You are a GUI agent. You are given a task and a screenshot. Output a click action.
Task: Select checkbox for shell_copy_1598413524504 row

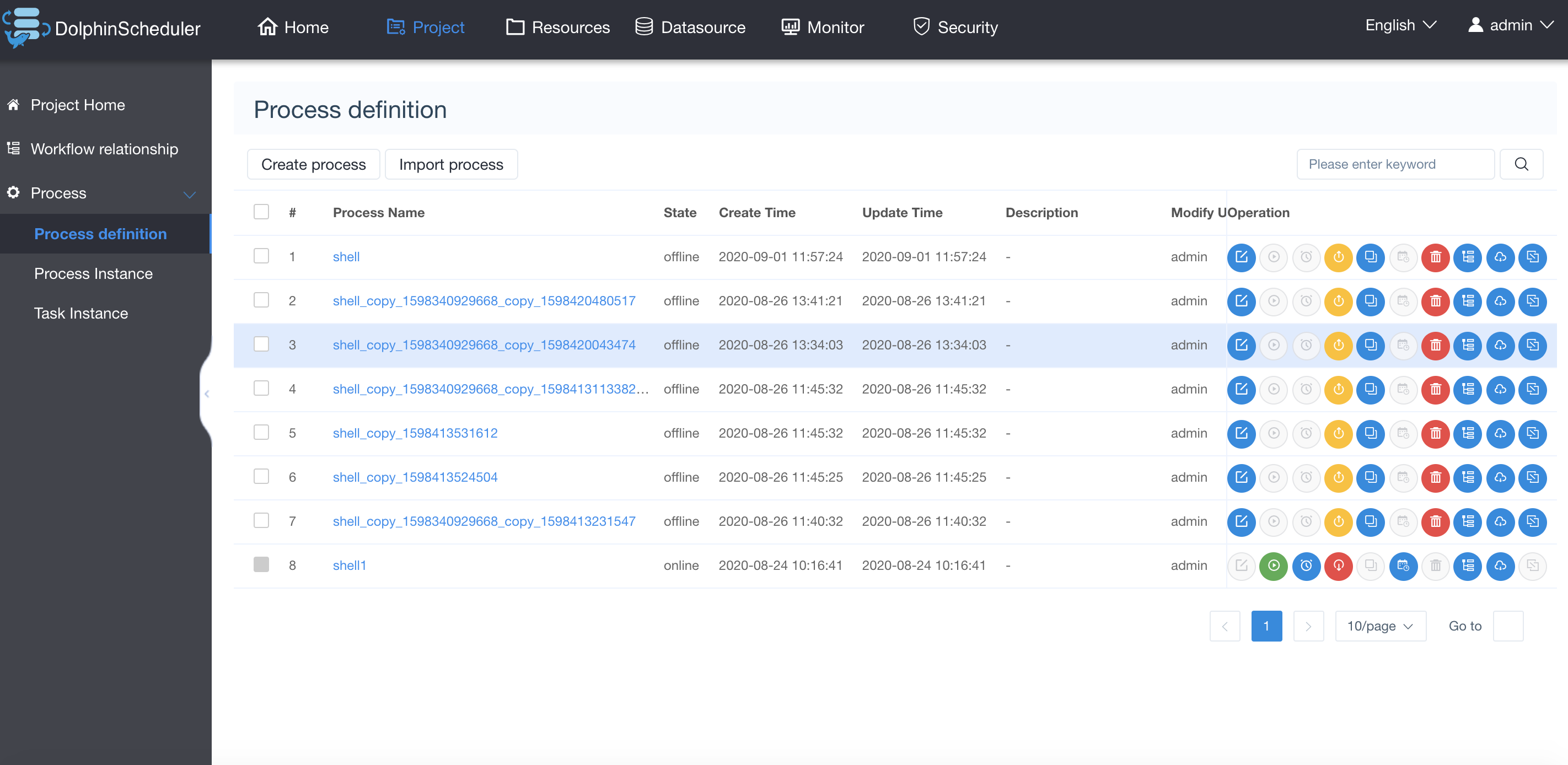(x=261, y=477)
